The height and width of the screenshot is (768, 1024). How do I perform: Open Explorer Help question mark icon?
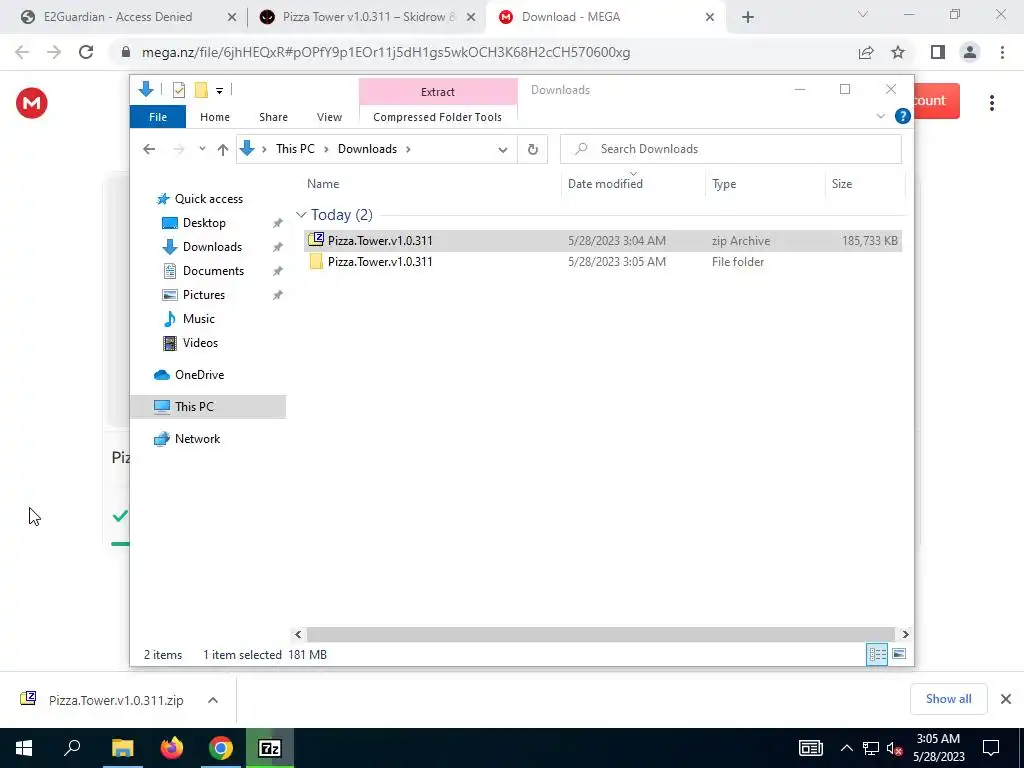pyautogui.click(x=903, y=116)
